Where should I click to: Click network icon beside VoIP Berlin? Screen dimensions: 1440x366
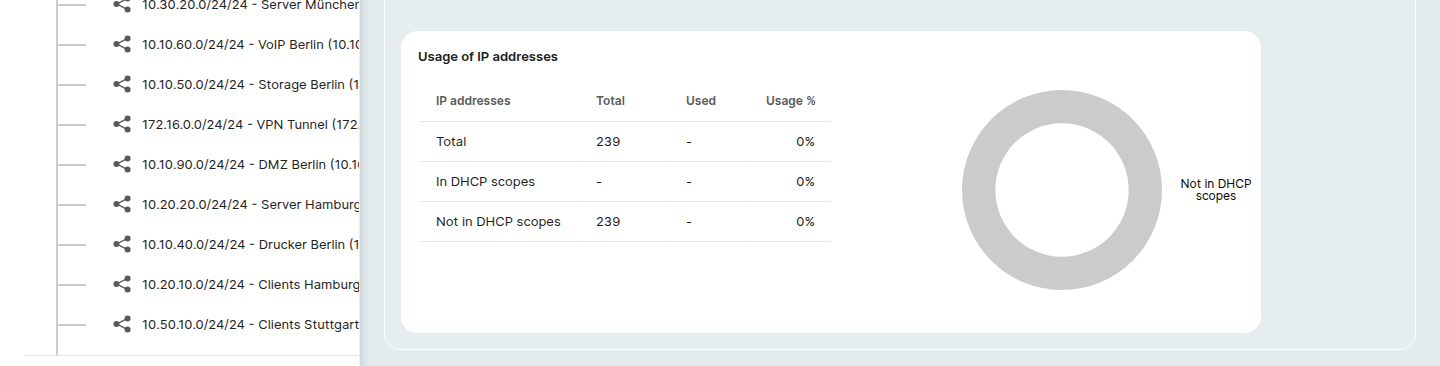click(x=122, y=44)
